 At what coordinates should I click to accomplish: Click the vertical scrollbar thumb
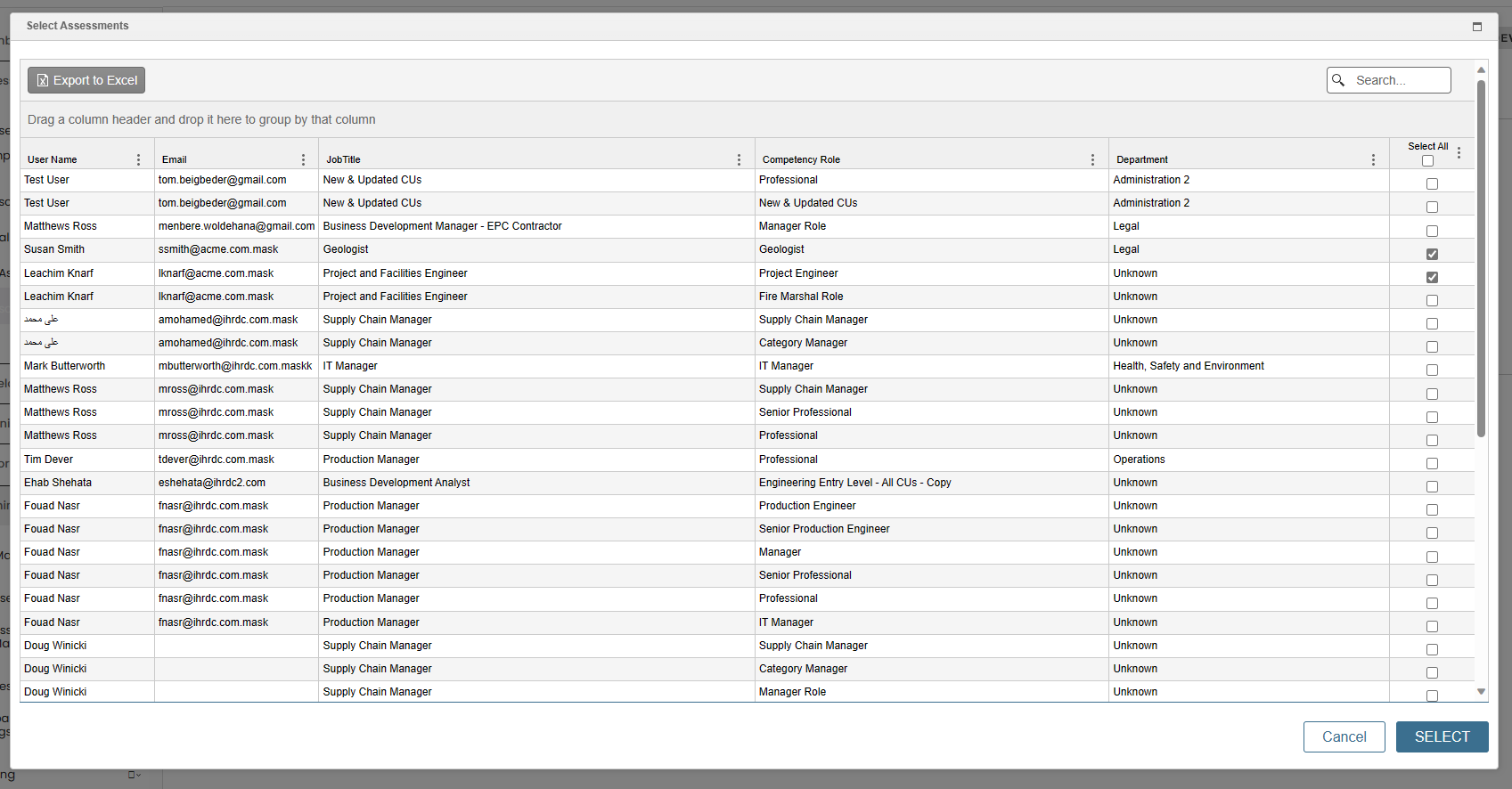point(1481,258)
